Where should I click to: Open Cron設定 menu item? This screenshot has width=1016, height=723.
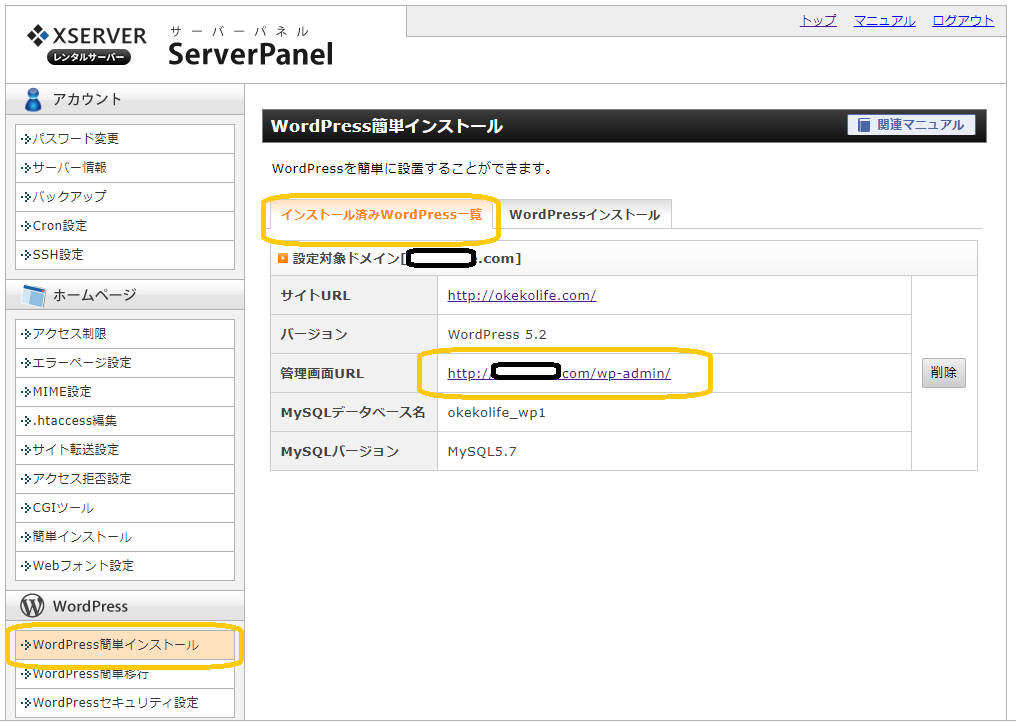(x=125, y=225)
